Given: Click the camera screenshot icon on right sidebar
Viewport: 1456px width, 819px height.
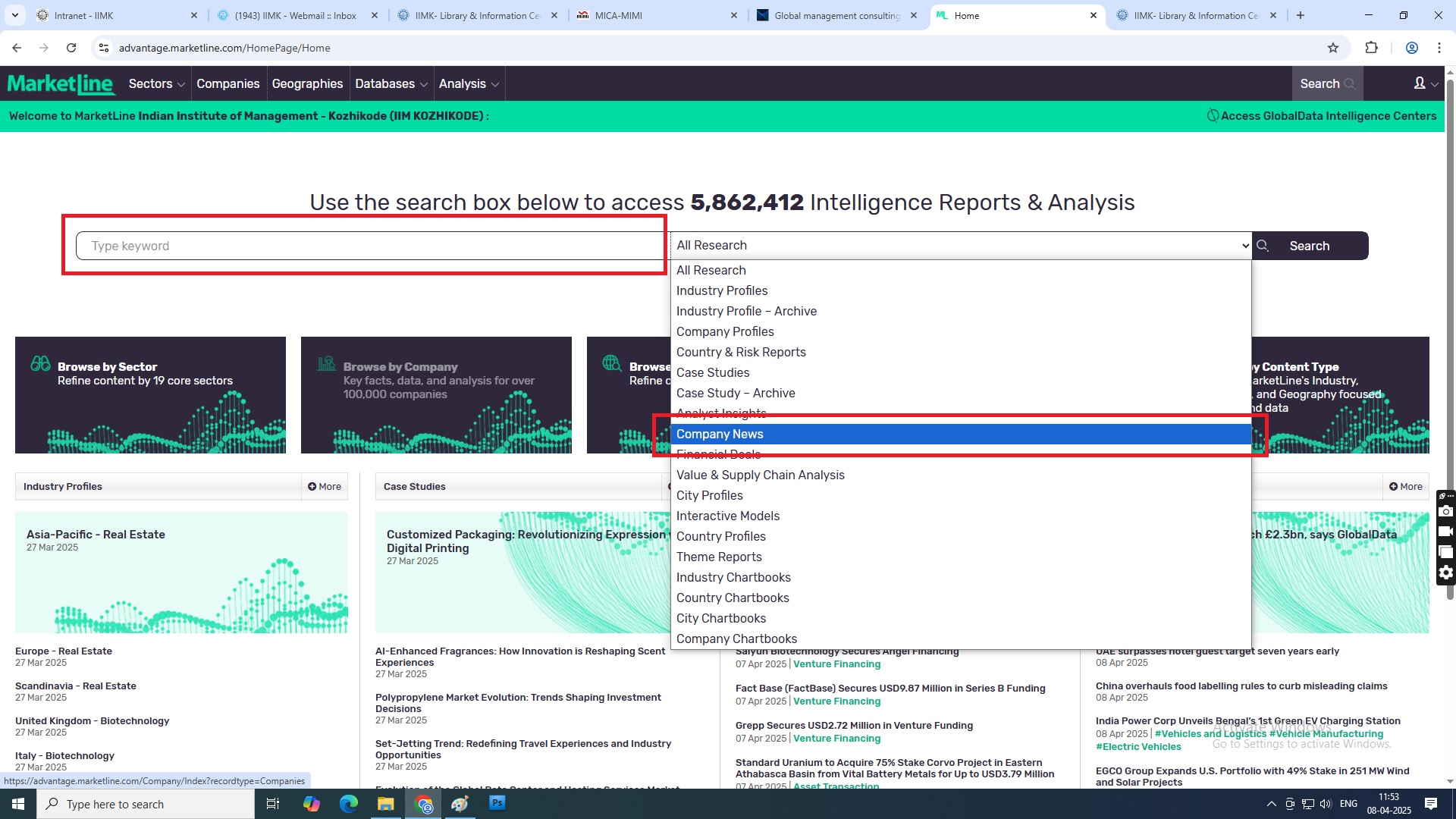Looking at the screenshot, I should tap(1445, 512).
